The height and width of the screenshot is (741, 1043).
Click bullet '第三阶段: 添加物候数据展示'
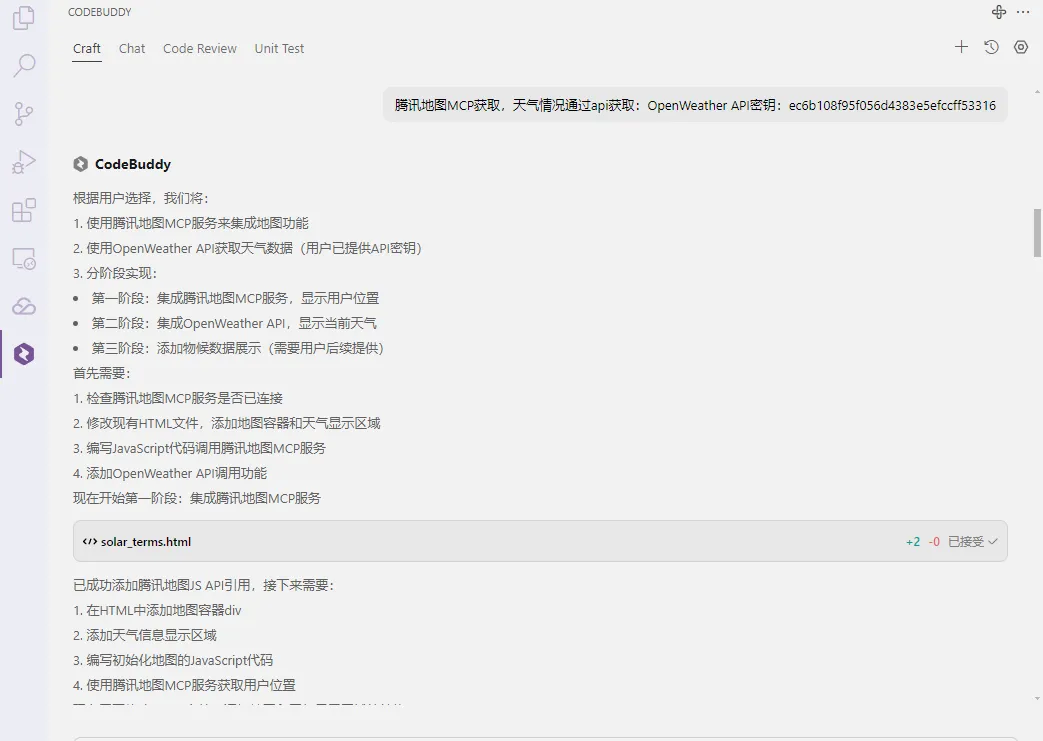pyautogui.click(x=237, y=348)
